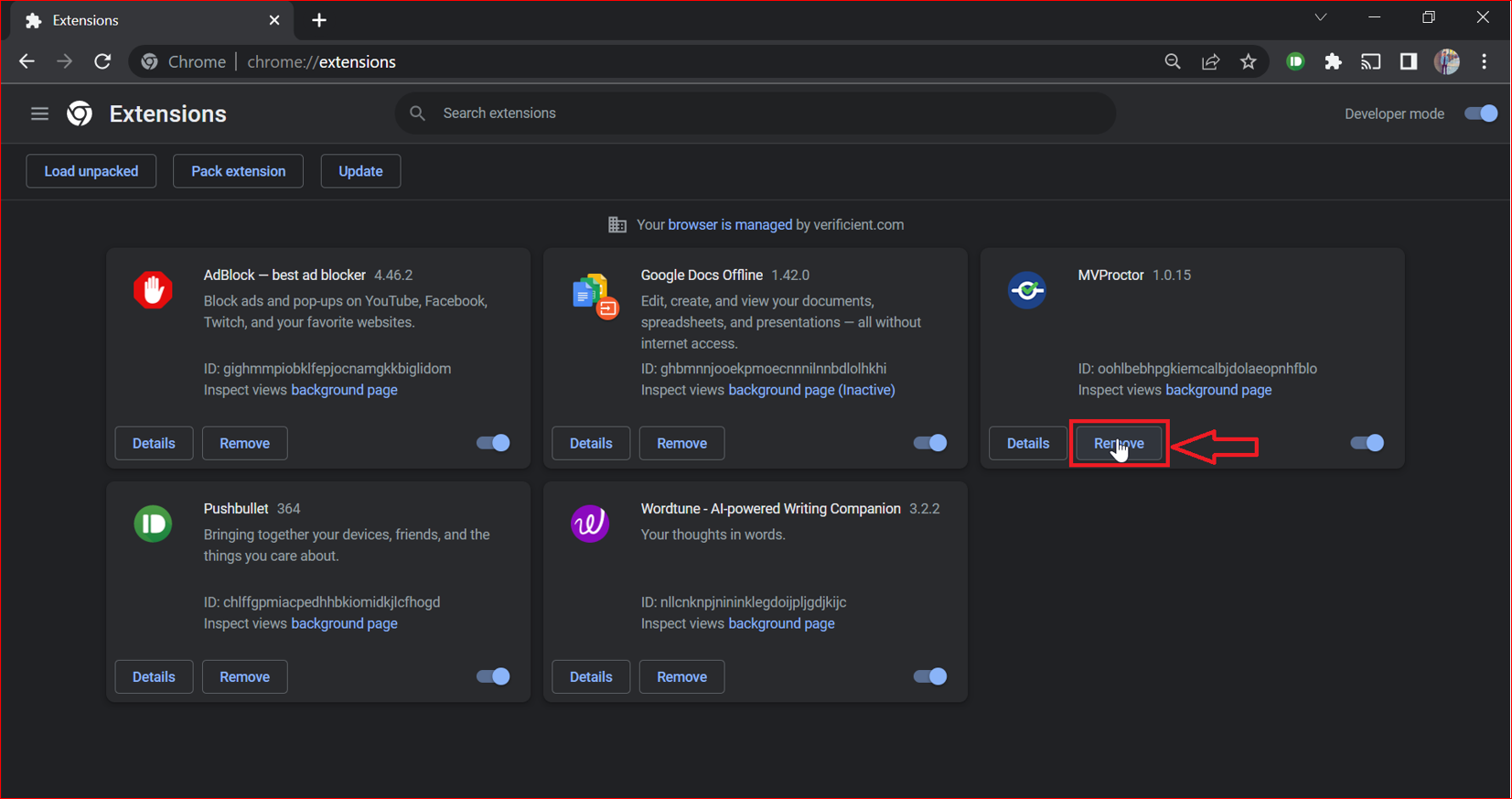View site information Chrome icon in address bar
Screen dimensions: 1512x799
pyautogui.click(x=149, y=61)
